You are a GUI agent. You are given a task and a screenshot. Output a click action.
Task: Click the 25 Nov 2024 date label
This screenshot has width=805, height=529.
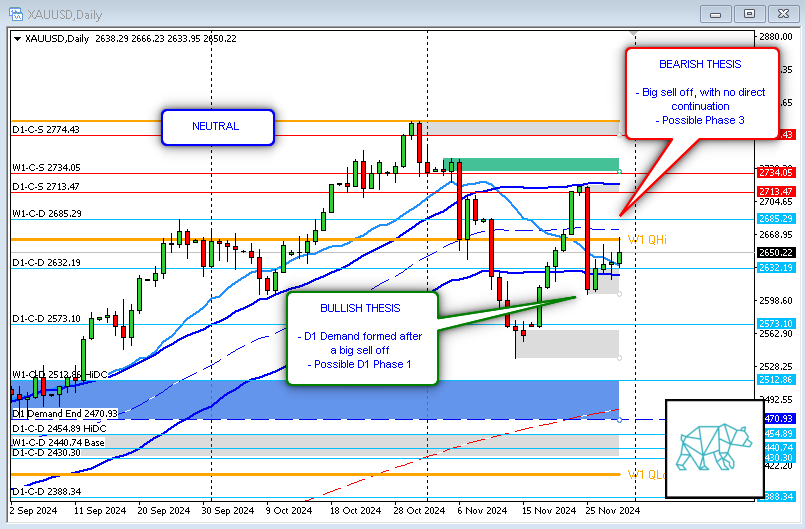pyautogui.click(x=612, y=508)
